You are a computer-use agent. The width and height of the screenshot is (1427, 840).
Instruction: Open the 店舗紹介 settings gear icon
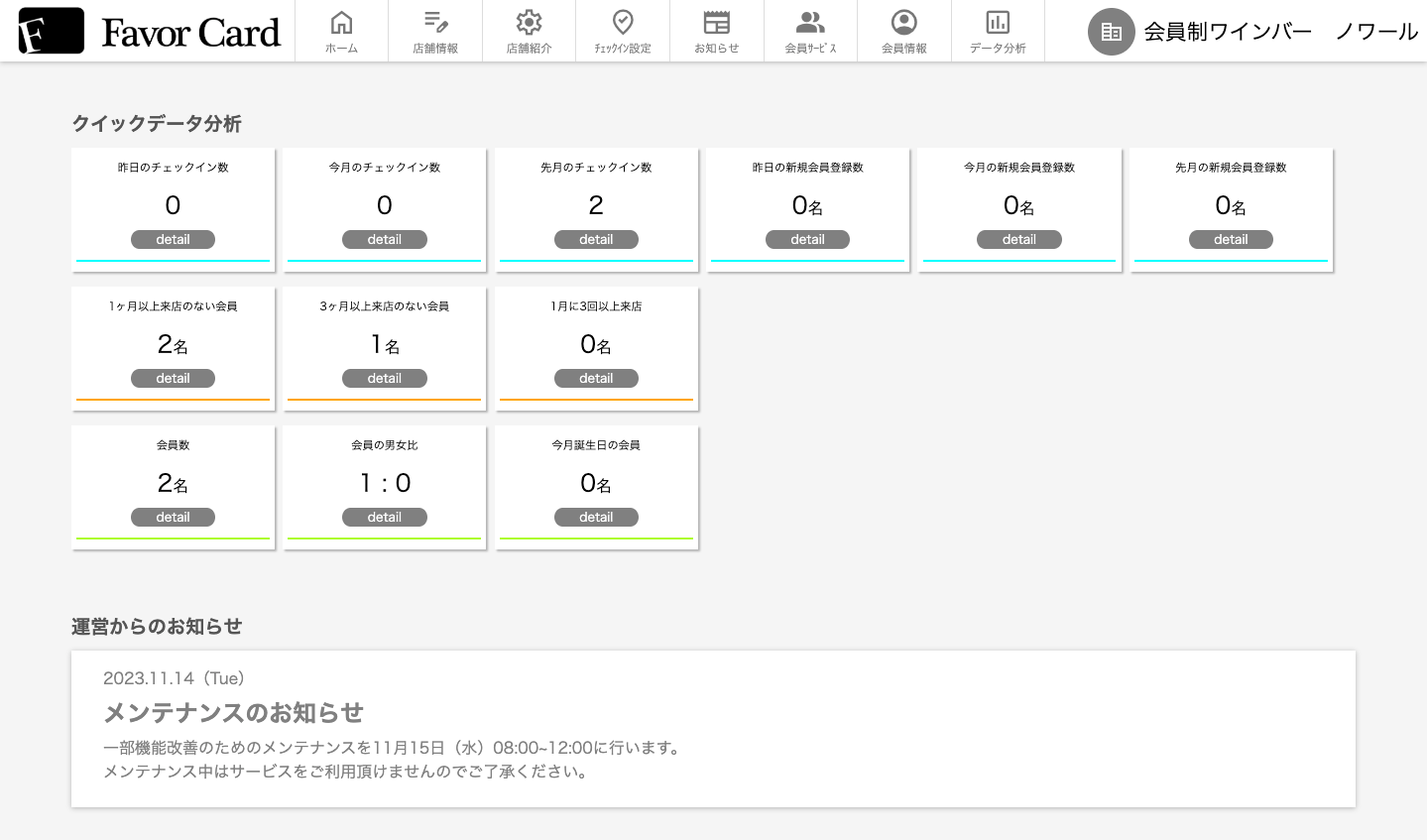pyautogui.click(x=529, y=22)
